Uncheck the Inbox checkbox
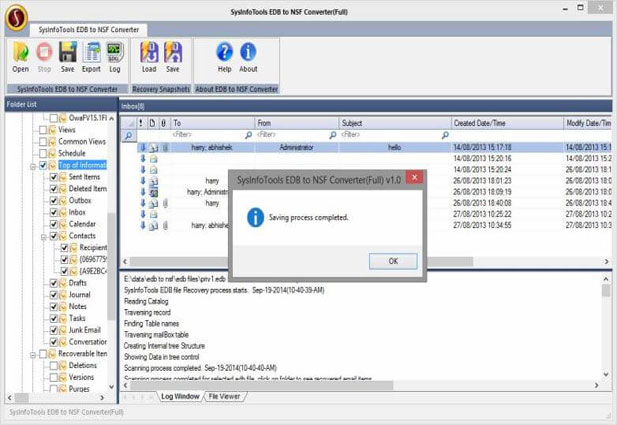 point(54,212)
